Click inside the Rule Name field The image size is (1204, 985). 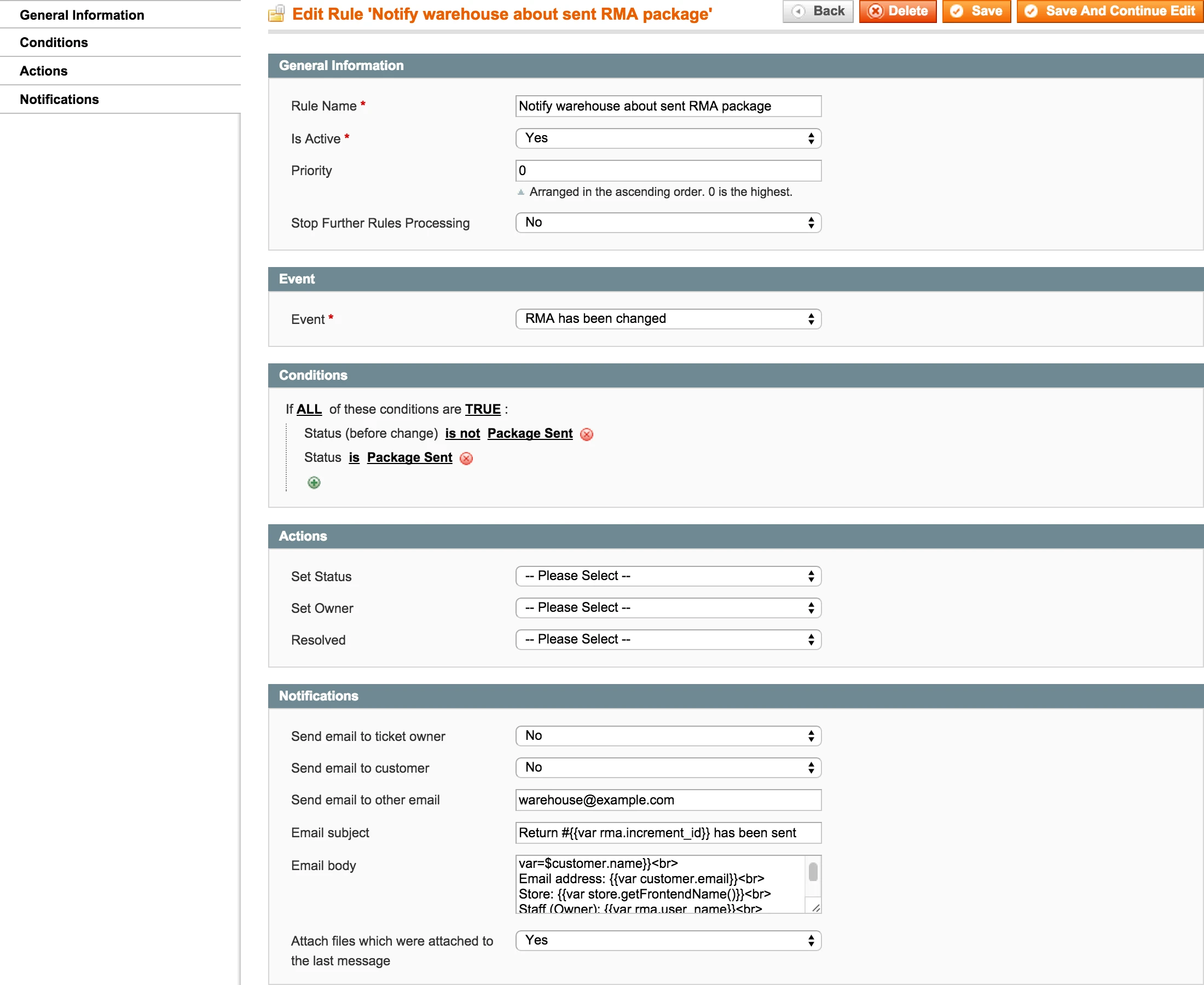pyautogui.click(x=668, y=106)
